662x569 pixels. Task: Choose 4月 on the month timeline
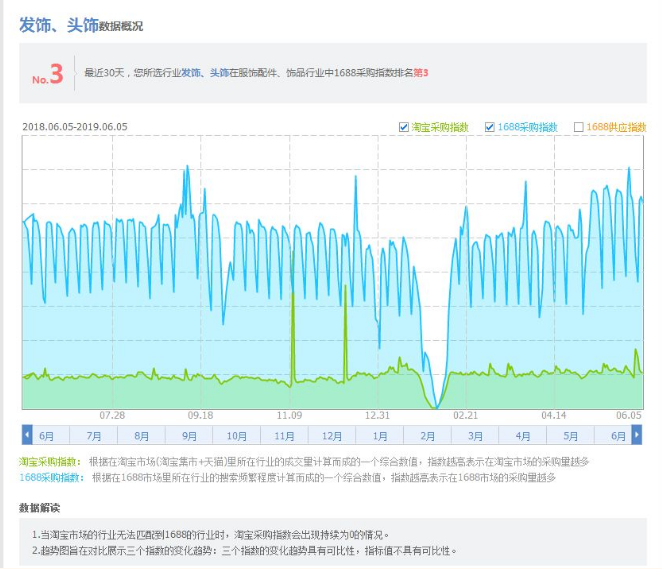coord(523,435)
